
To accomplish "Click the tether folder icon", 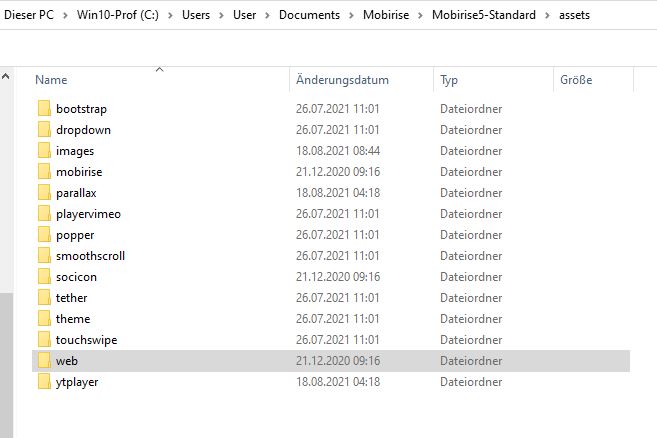I will (x=44, y=297).
